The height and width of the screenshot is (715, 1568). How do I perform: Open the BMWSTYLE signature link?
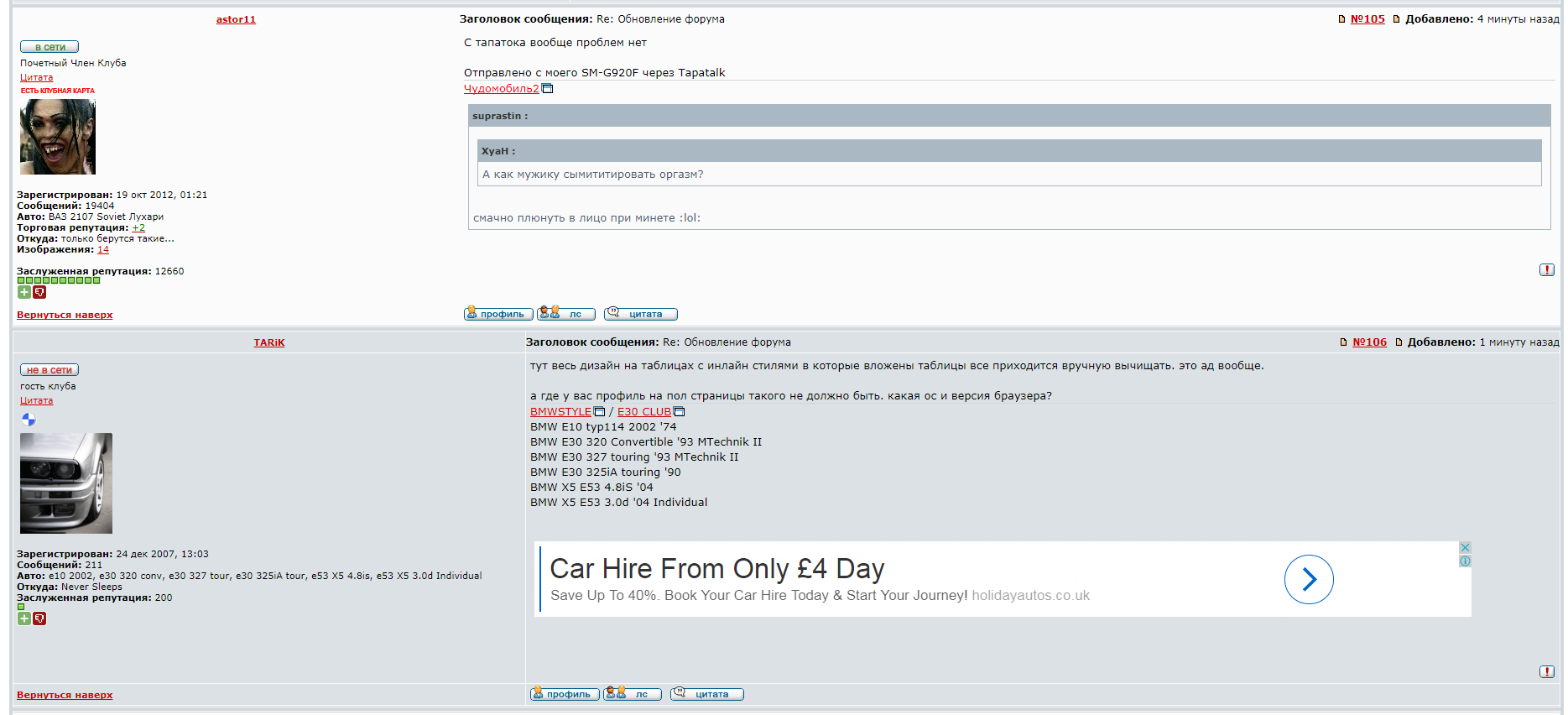tap(560, 412)
